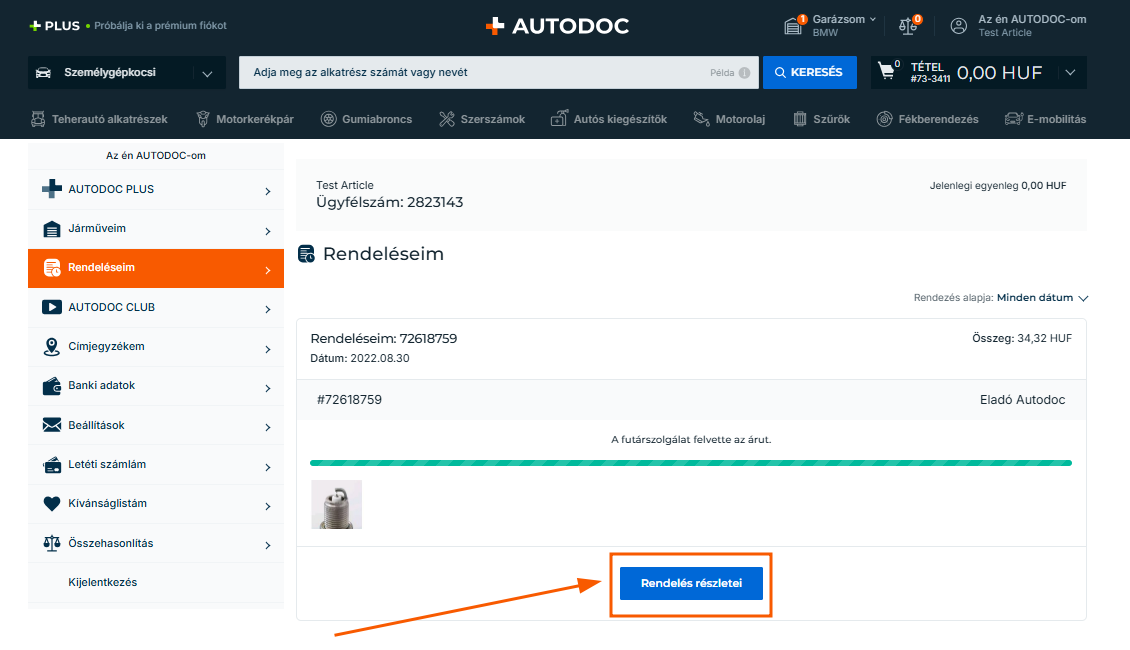Click the order number #72618759
This screenshot has height=650, width=1130.
(x=350, y=400)
